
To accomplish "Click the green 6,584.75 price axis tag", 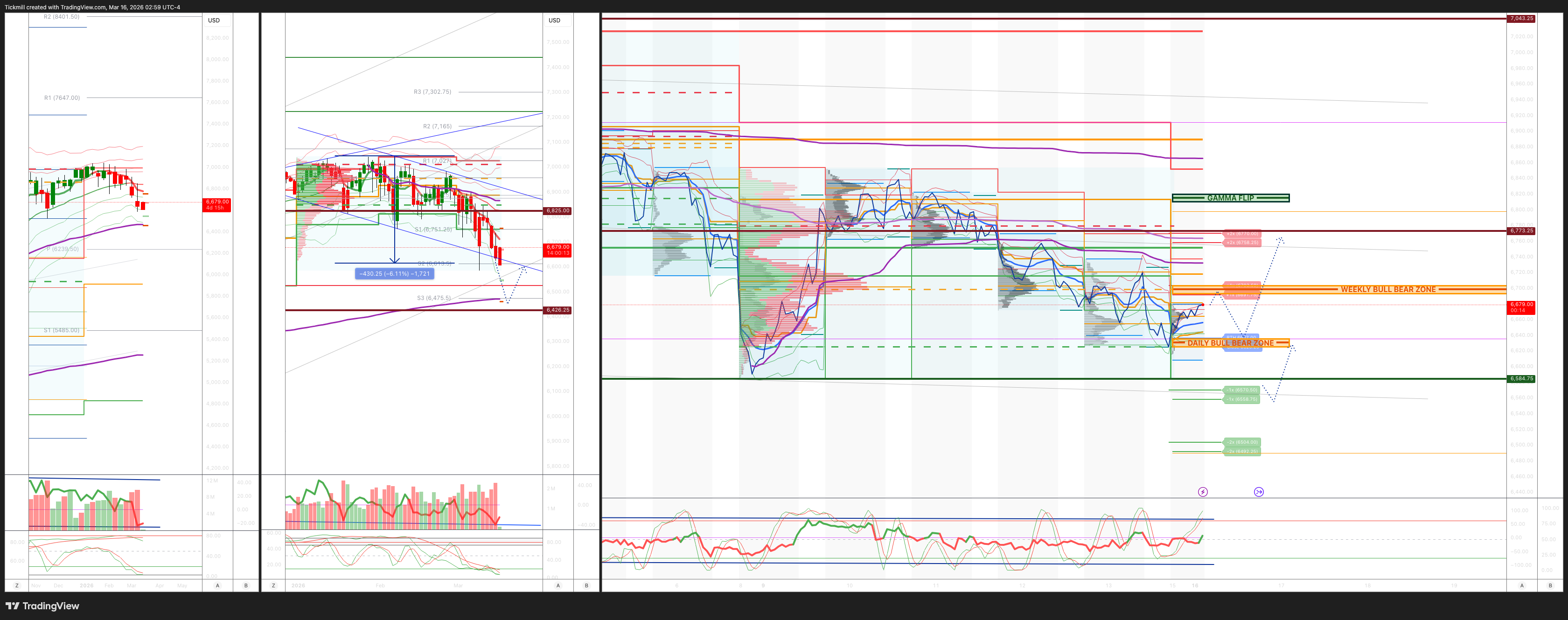I will tap(1520, 378).
